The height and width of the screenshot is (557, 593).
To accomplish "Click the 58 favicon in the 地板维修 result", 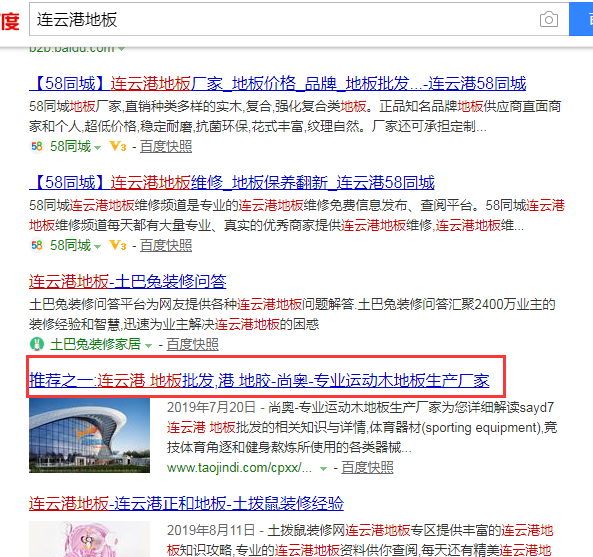I will point(37,245).
